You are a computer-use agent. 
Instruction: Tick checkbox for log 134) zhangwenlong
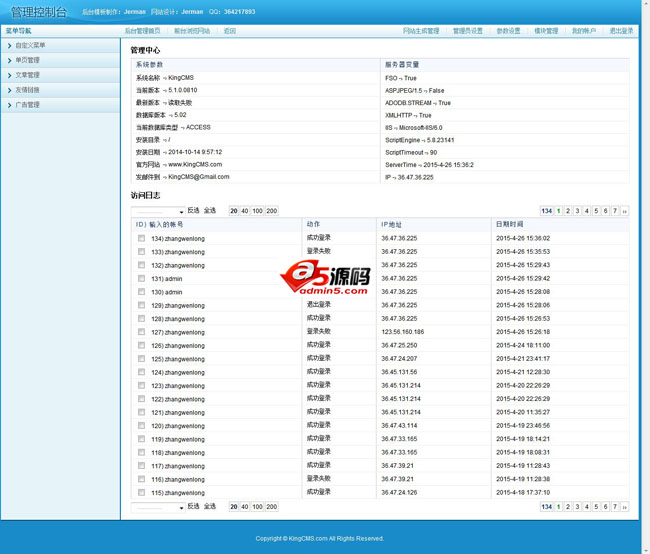pyautogui.click(x=141, y=238)
